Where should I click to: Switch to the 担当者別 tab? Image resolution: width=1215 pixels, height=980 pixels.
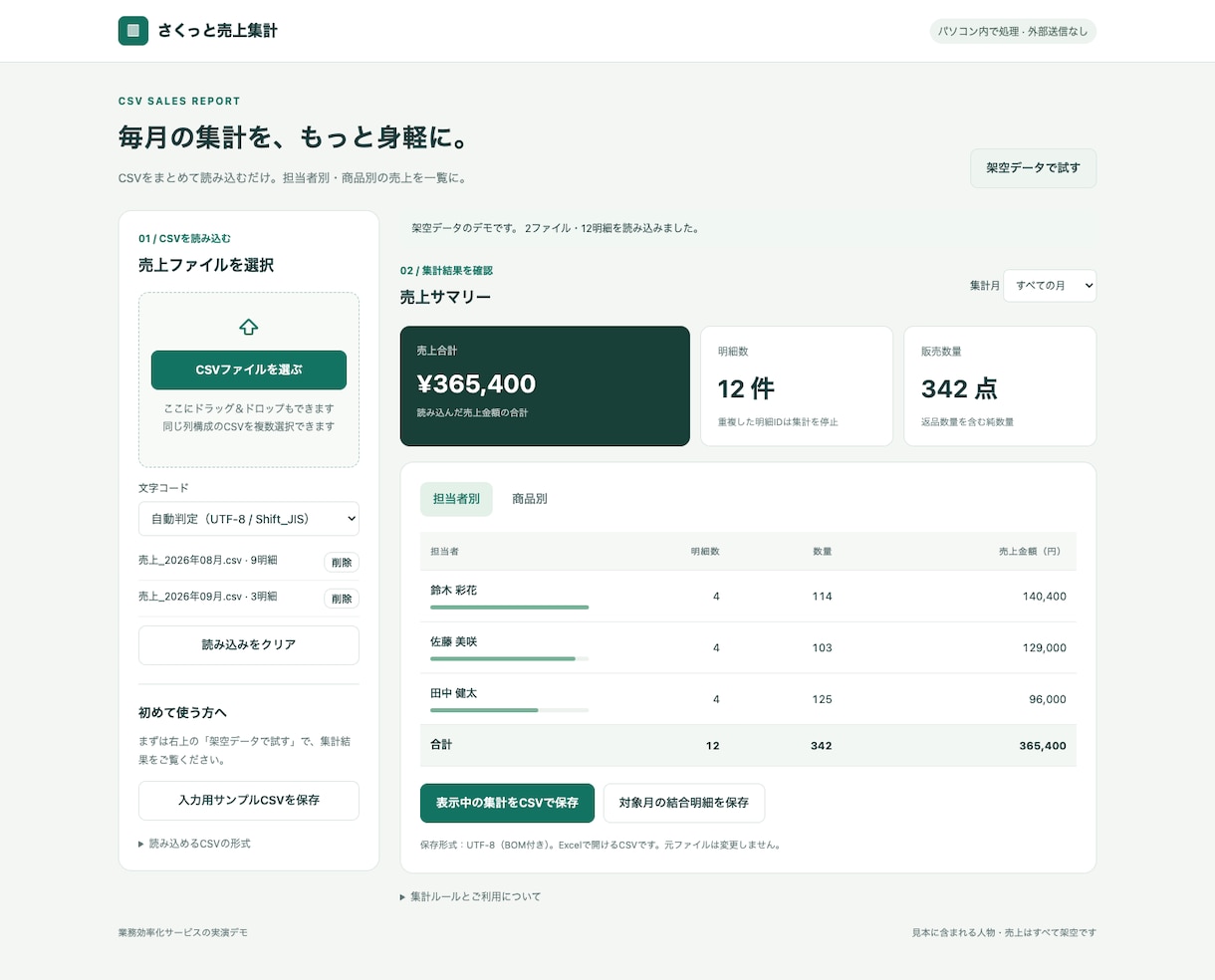click(x=456, y=499)
